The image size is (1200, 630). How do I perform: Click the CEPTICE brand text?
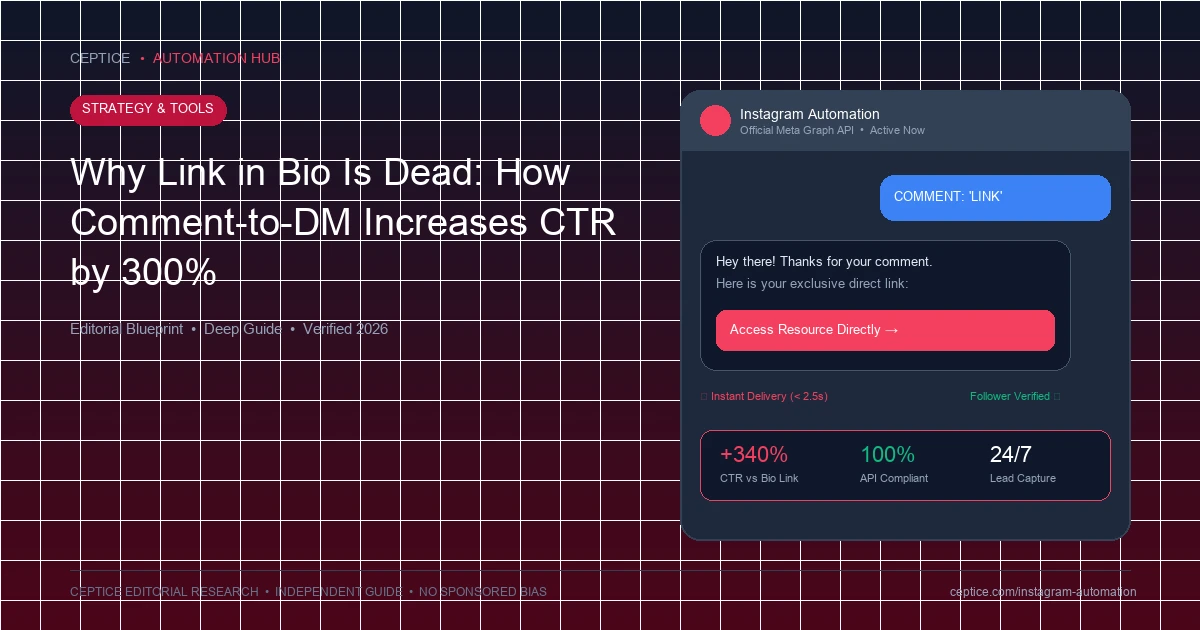(100, 58)
